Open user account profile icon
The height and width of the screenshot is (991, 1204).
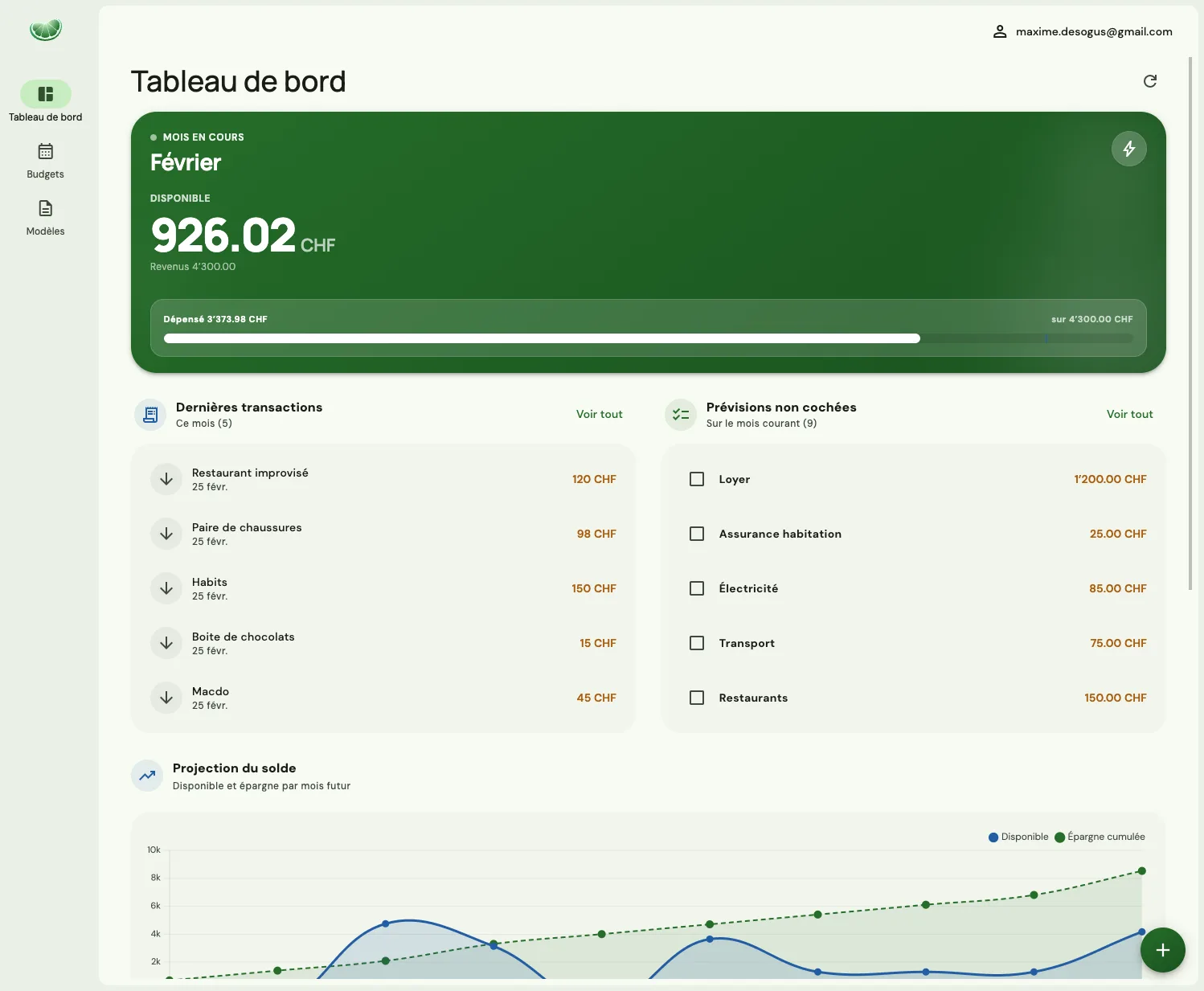(x=999, y=32)
